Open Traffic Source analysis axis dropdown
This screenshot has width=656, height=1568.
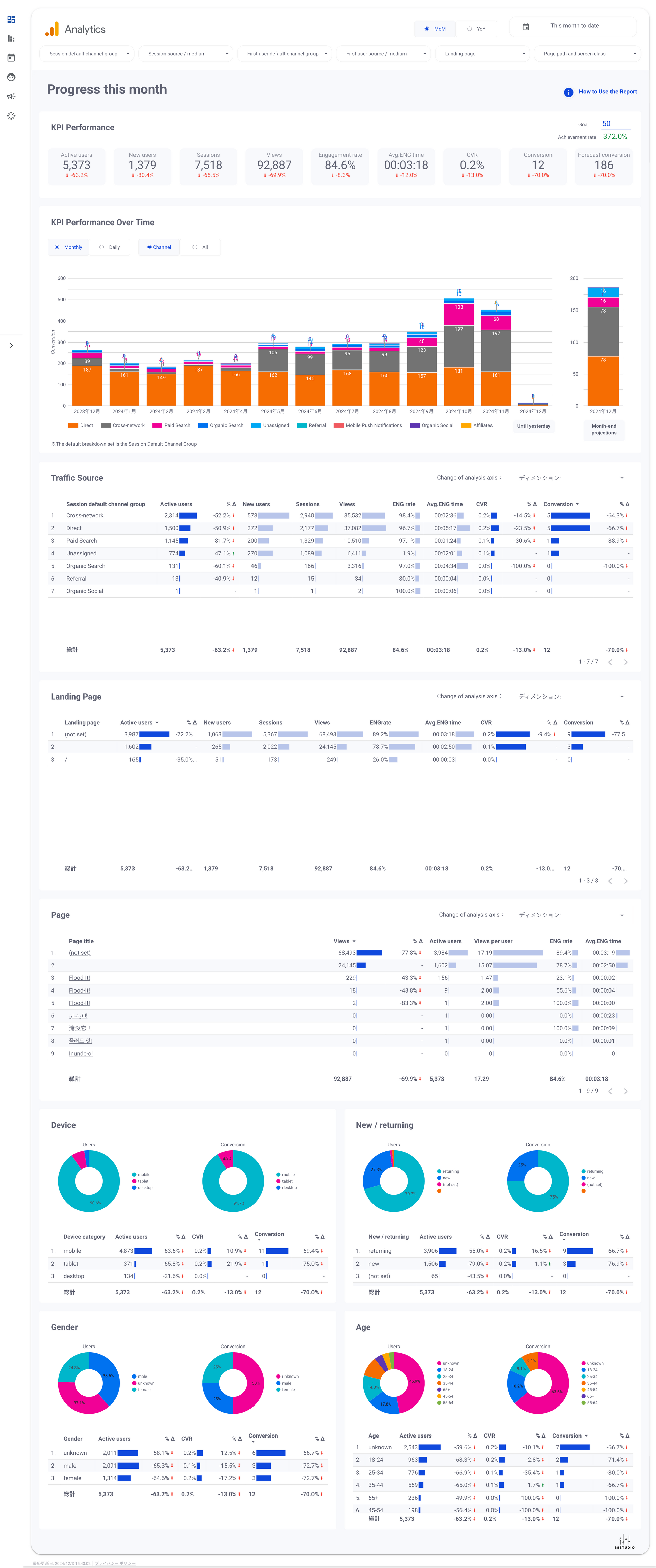point(570,478)
